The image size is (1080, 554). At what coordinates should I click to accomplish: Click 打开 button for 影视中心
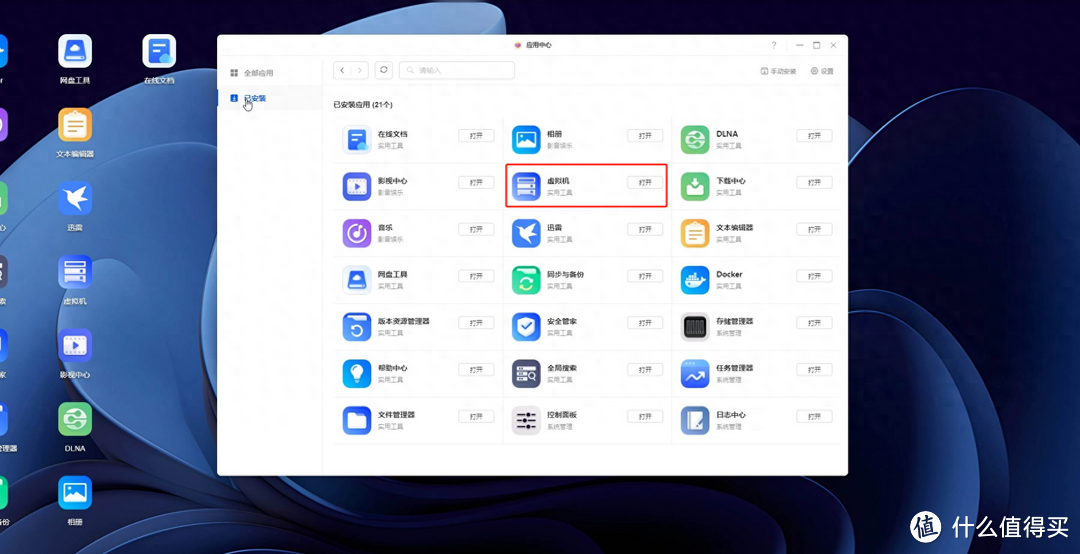point(476,183)
